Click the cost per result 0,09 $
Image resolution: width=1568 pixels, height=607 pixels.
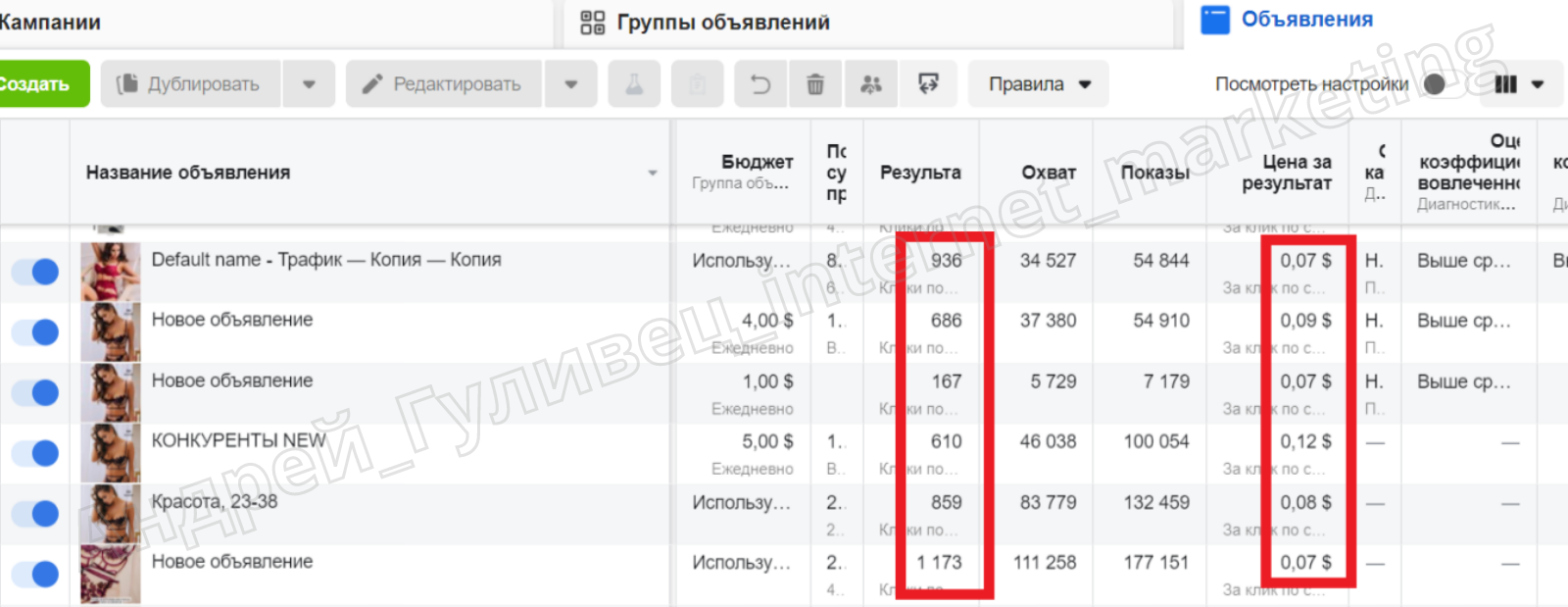coord(1305,321)
